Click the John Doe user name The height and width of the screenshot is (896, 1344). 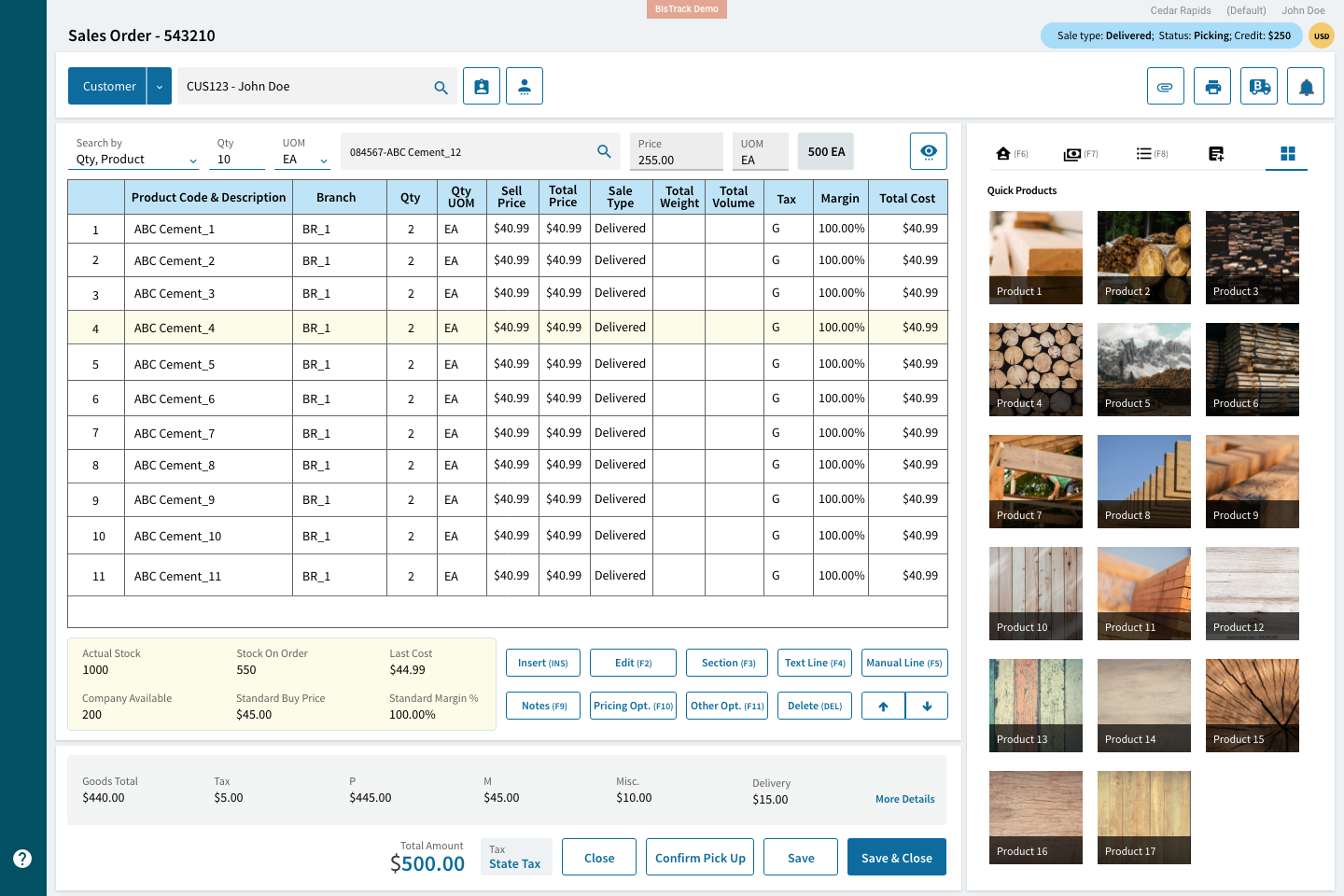click(1303, 10)
